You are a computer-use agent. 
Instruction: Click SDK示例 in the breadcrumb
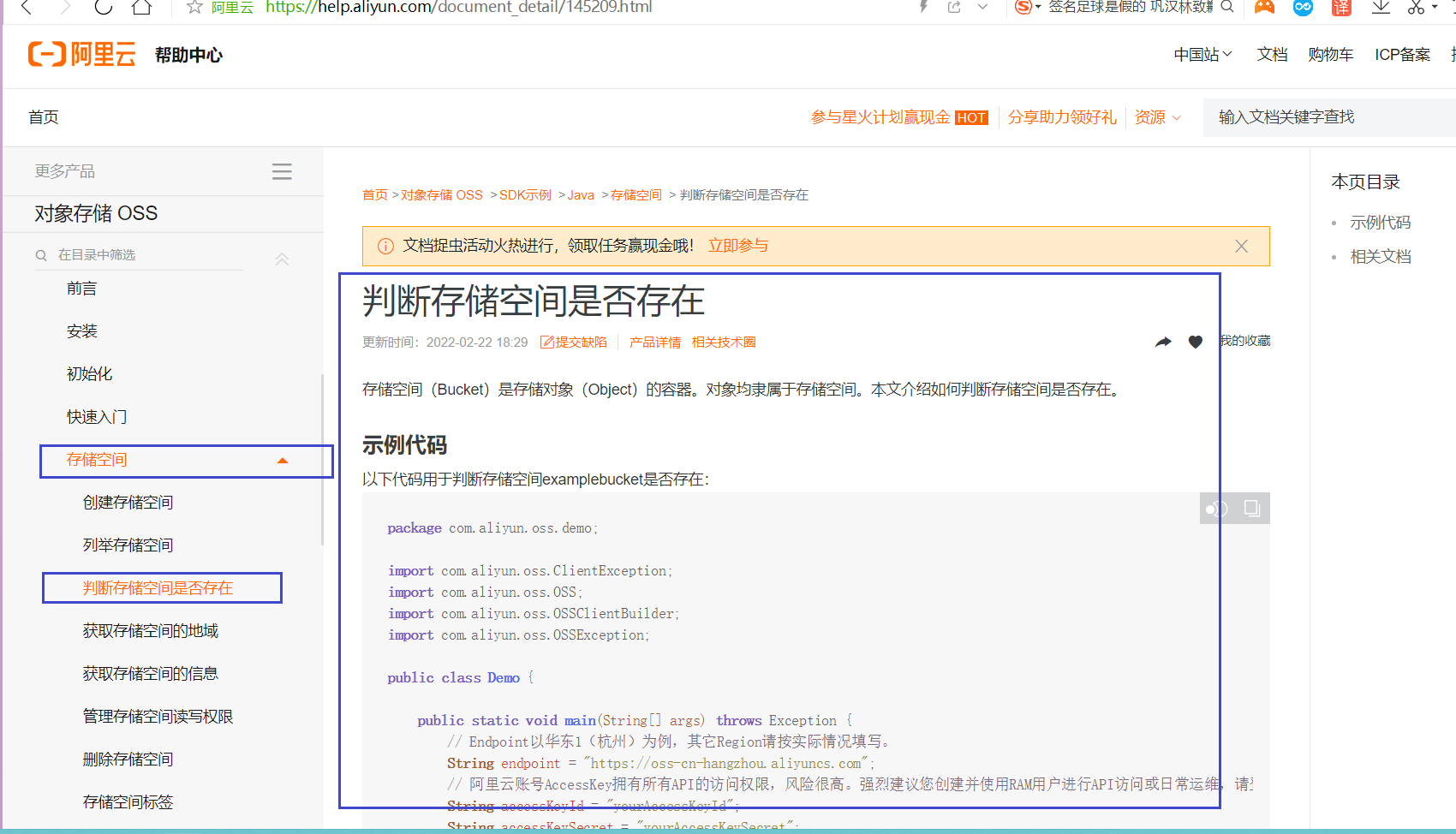pyautogui.click(x=525, y=195)
